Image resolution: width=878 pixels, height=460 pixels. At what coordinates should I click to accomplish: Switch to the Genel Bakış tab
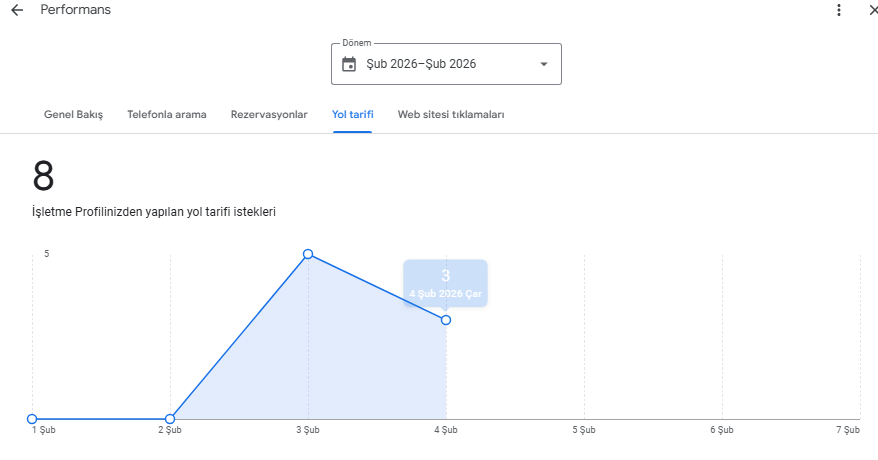(x=73, y=115)
